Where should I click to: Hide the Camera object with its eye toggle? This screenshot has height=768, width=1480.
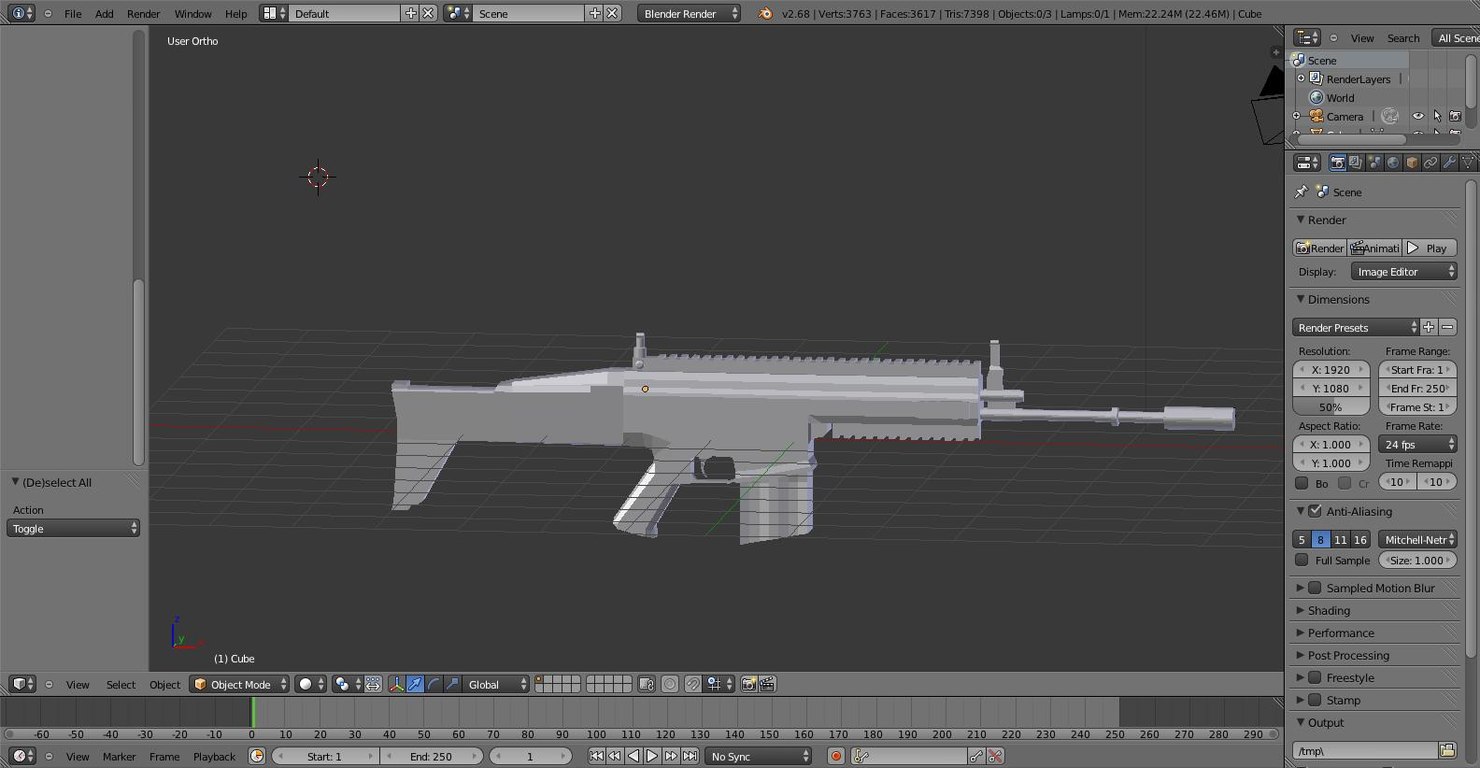point(1418,116)
